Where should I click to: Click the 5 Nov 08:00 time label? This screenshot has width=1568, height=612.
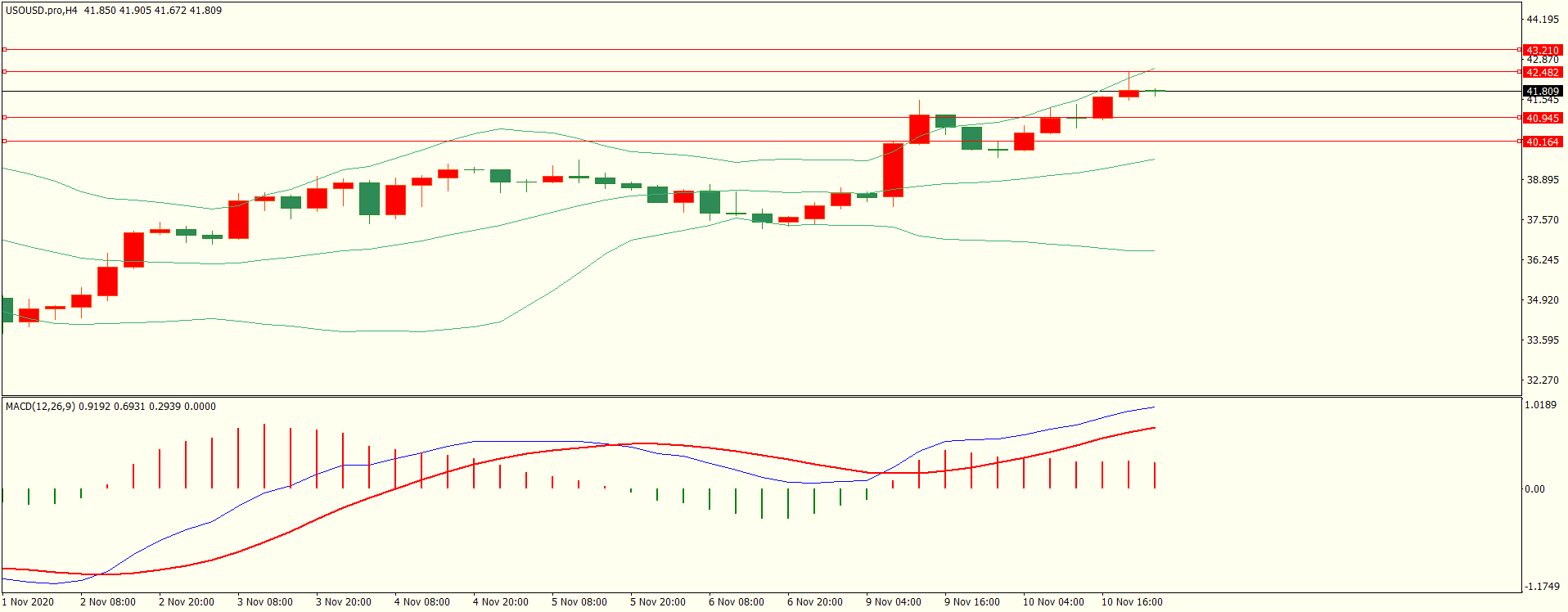coord(579,601)
